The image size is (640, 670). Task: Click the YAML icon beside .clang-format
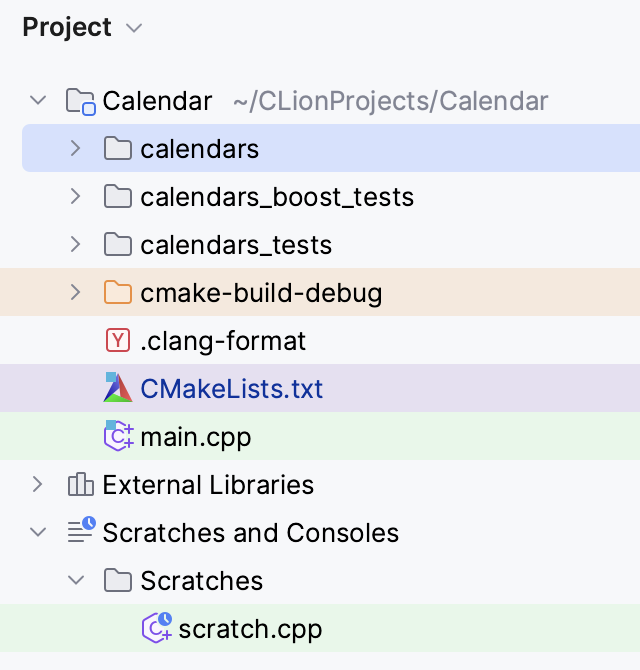coord(117,341)
